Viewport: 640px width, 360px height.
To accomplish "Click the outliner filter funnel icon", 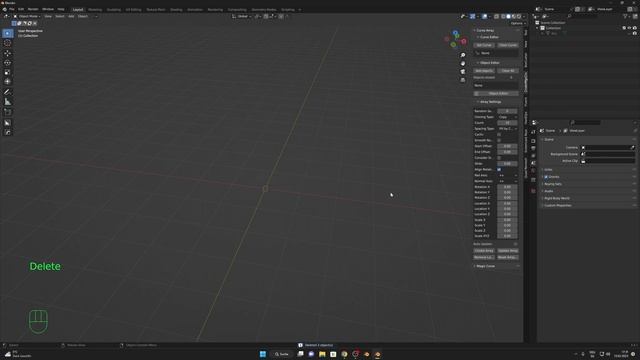I will 625,16.
